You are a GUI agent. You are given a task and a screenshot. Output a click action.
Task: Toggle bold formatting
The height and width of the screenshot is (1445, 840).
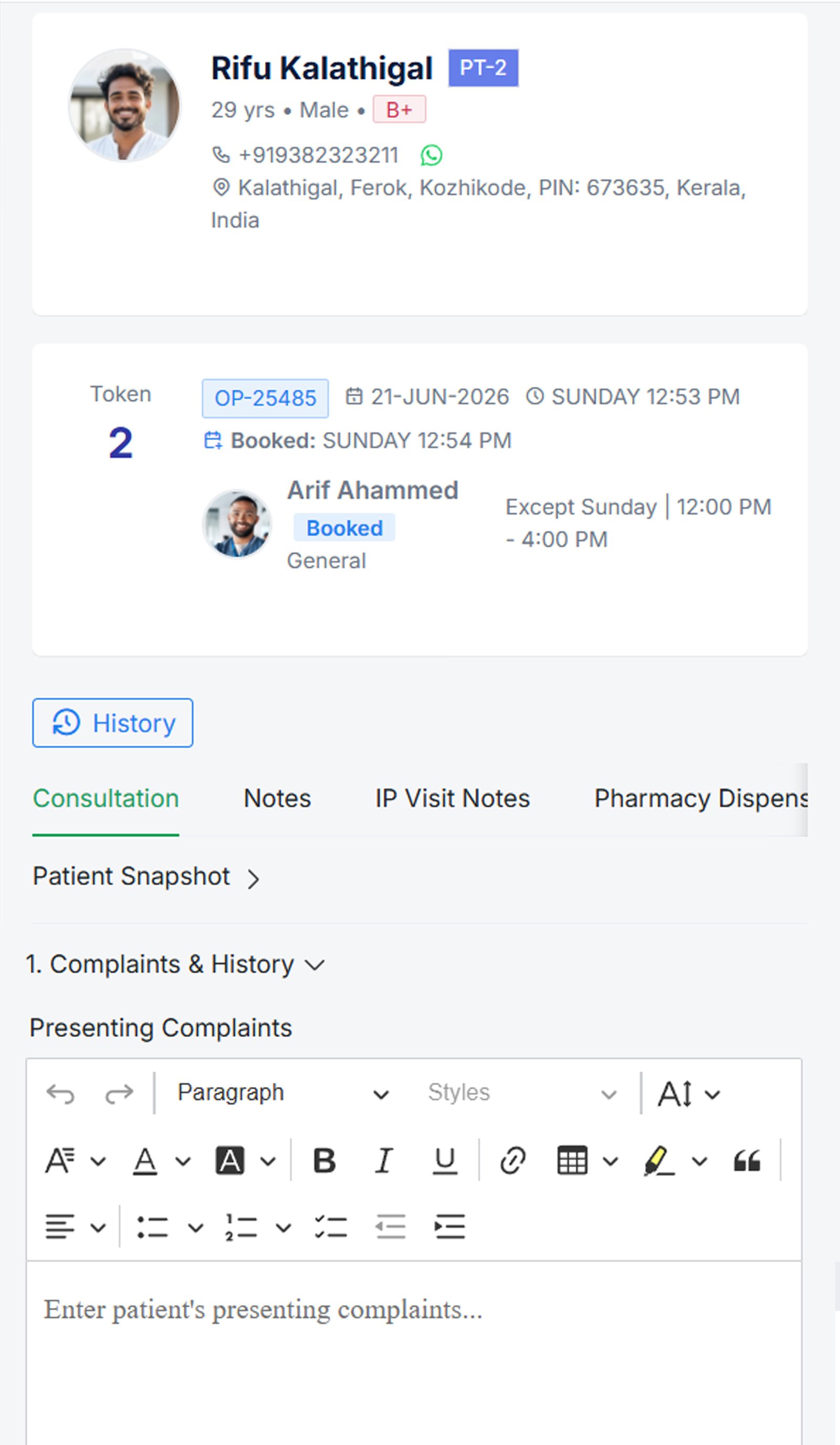pyautogui.click(x=324, y=1161)
